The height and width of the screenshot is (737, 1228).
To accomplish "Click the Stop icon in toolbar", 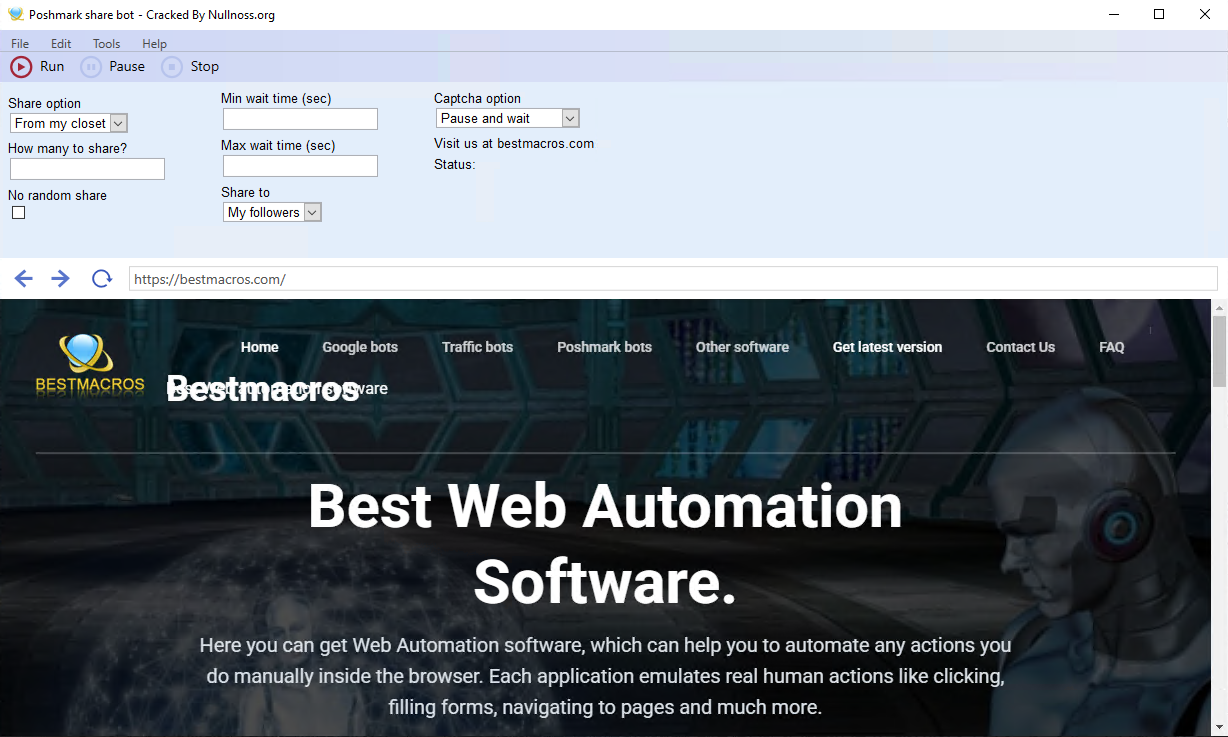I will pyautogui.click(x=172, y=67).
